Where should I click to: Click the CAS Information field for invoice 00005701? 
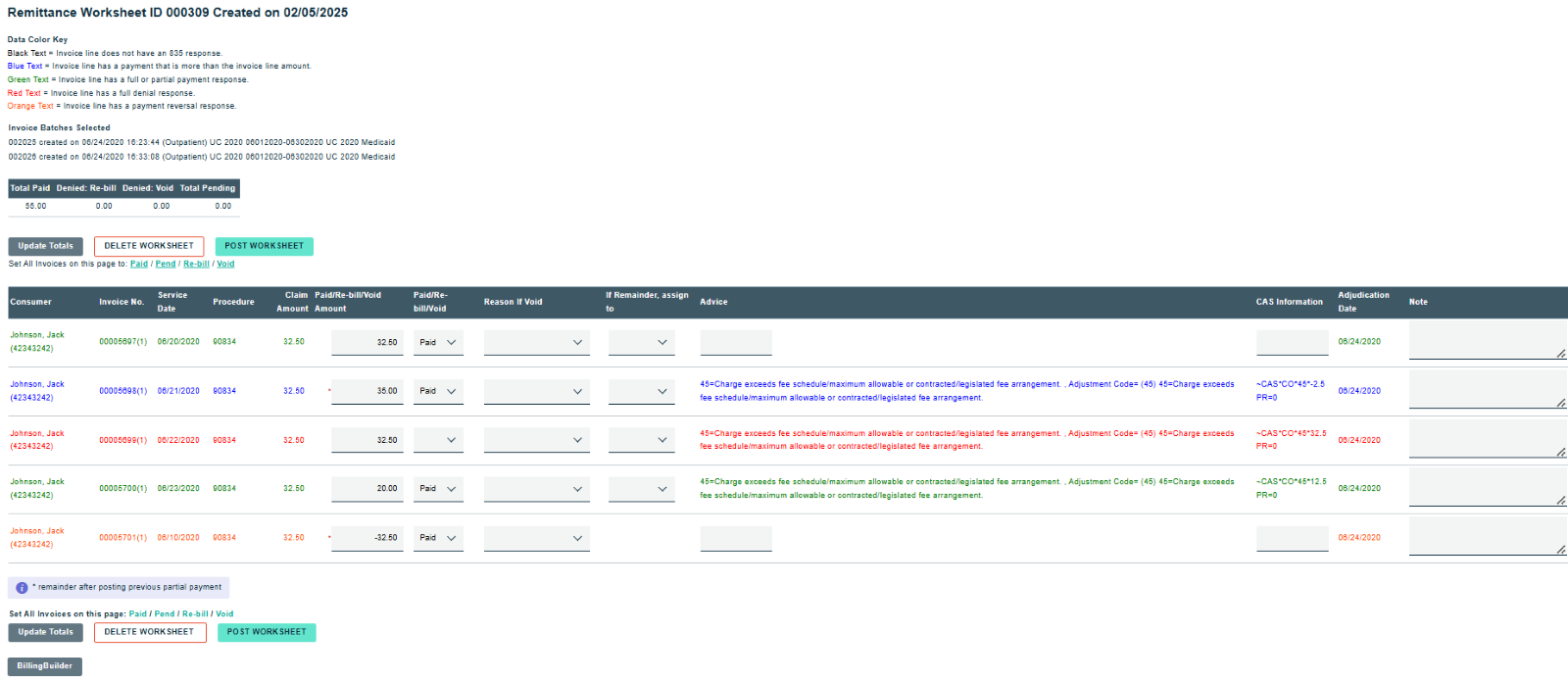1292,538
